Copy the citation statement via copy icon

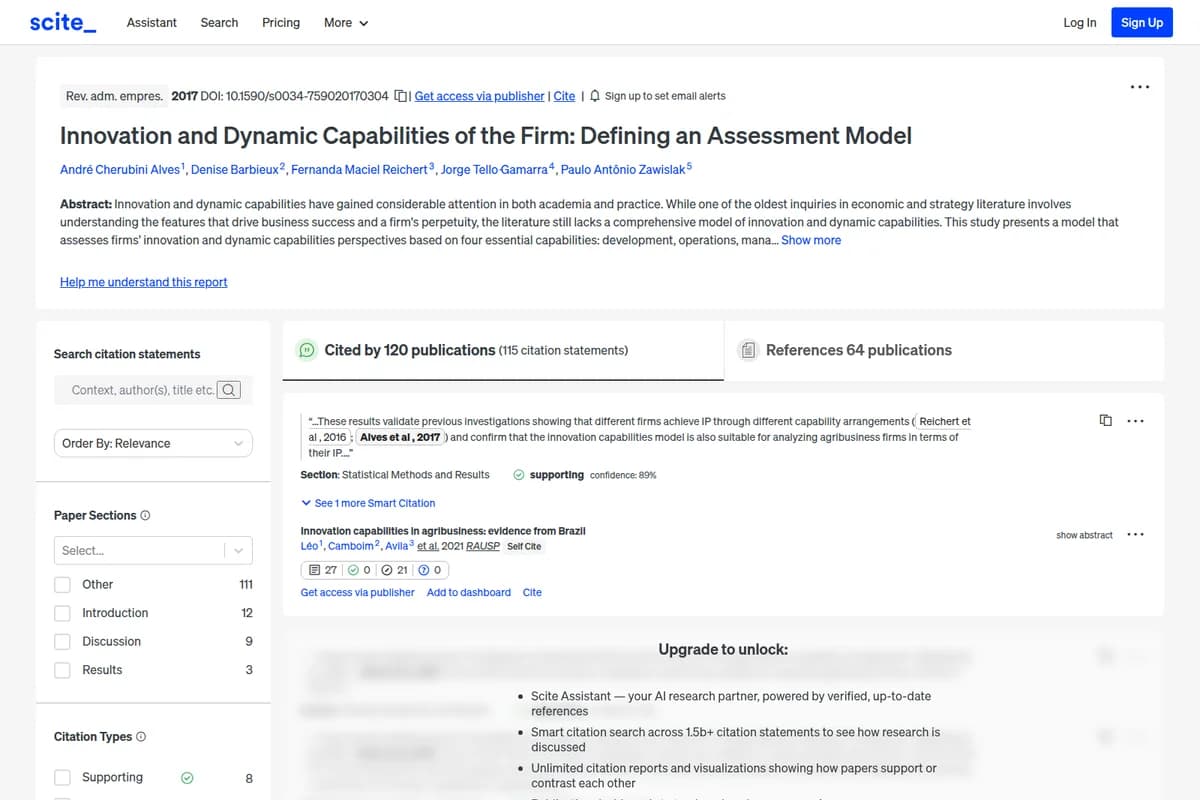pos(1105,421)
